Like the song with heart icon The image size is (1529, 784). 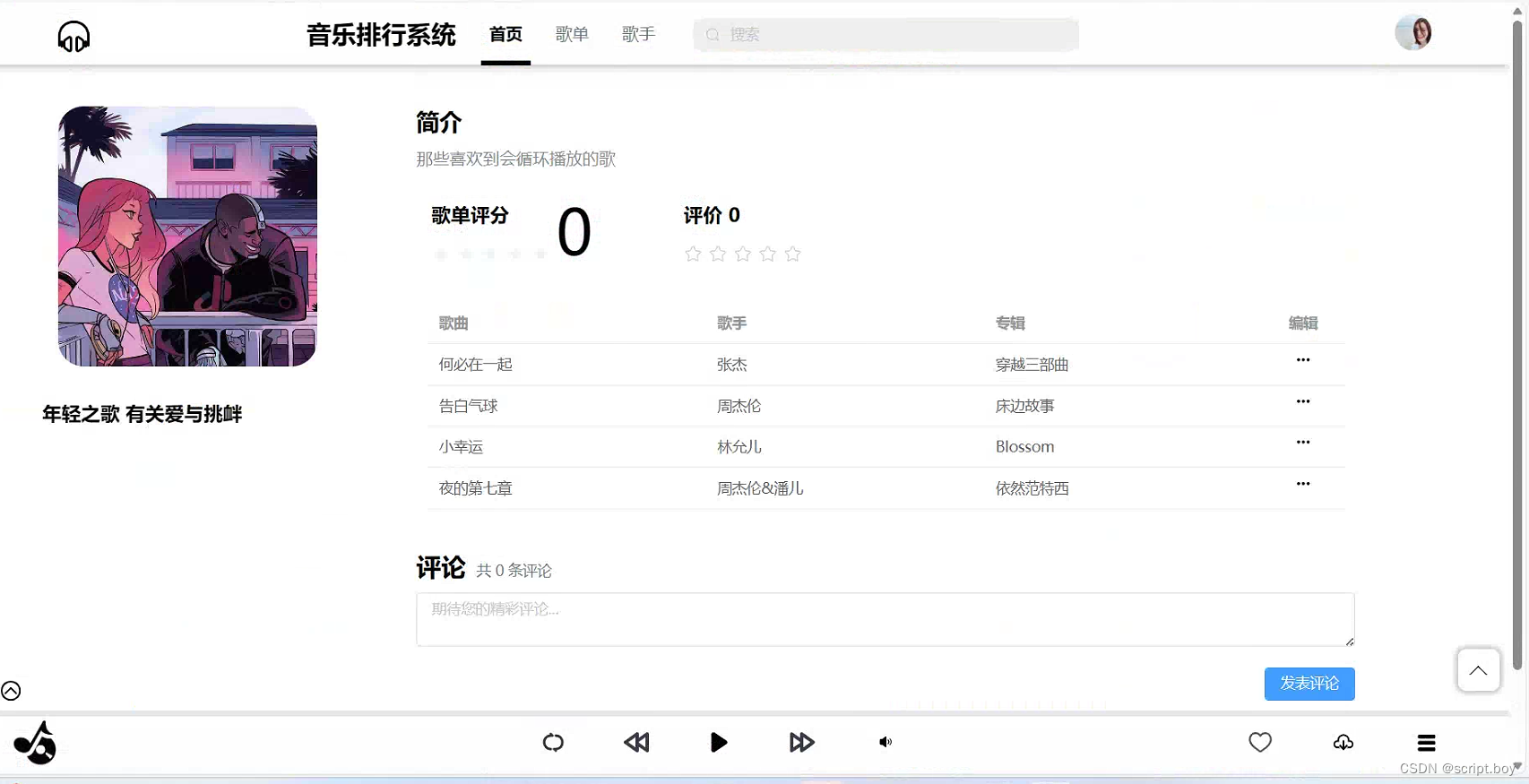click(1260, 742)
